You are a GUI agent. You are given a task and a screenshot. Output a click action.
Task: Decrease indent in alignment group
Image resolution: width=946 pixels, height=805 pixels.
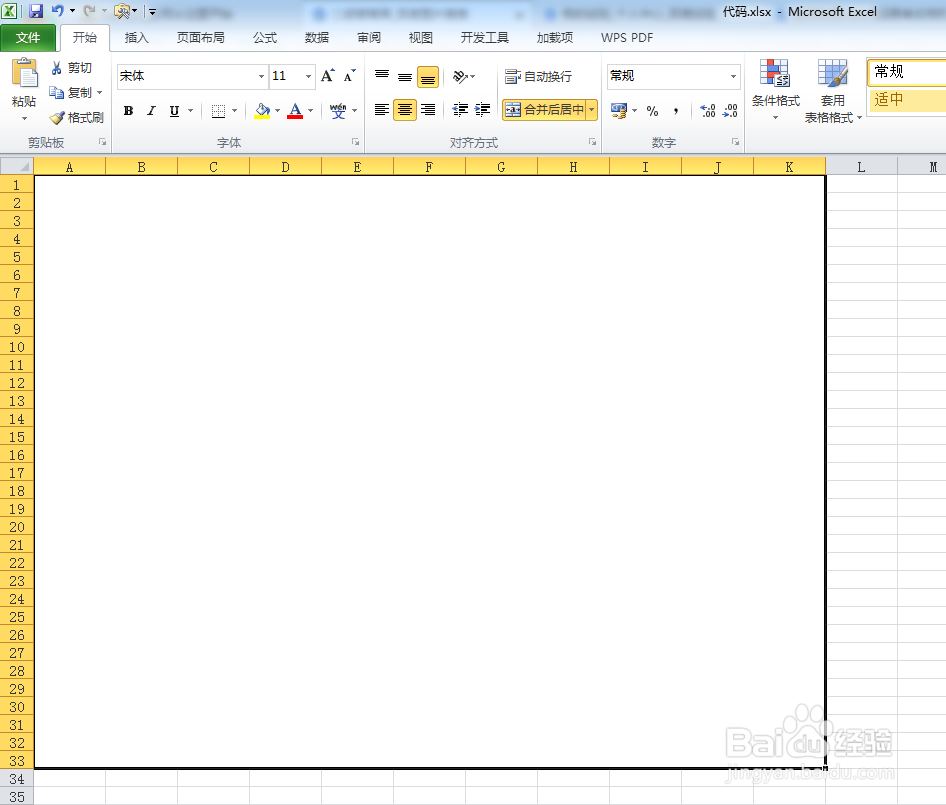click(460, 110)
